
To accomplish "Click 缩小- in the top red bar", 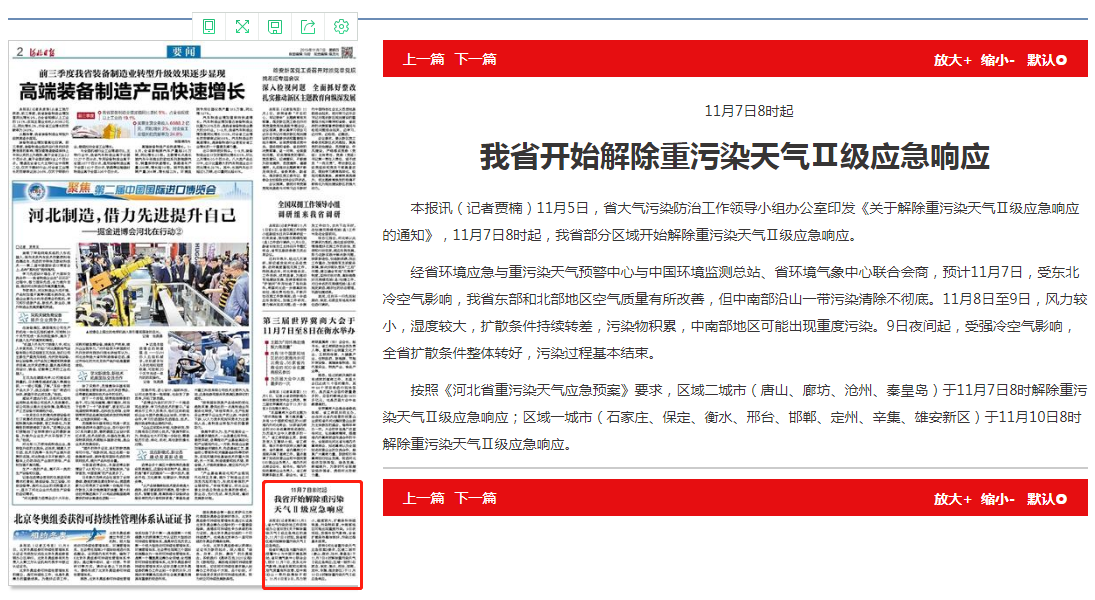I will [x=998, y=60].
